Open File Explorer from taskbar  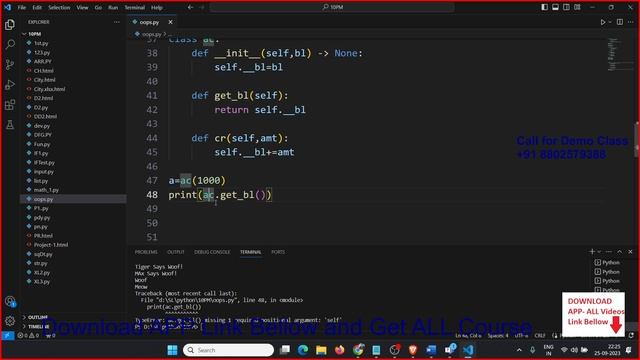[x=321, y=350]
